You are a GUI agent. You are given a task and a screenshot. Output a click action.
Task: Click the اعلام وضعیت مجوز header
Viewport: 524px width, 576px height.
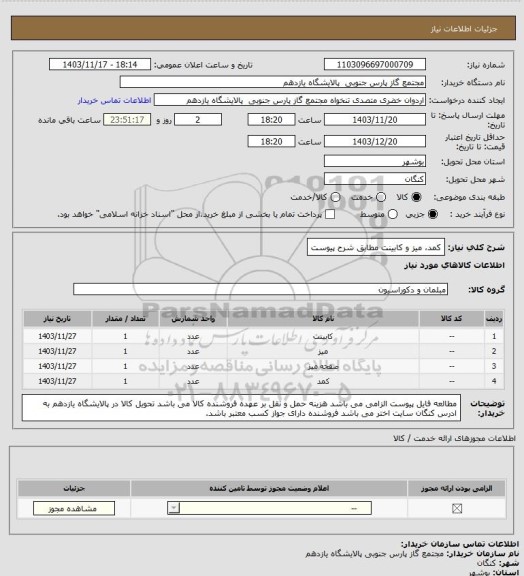(269, 489)
